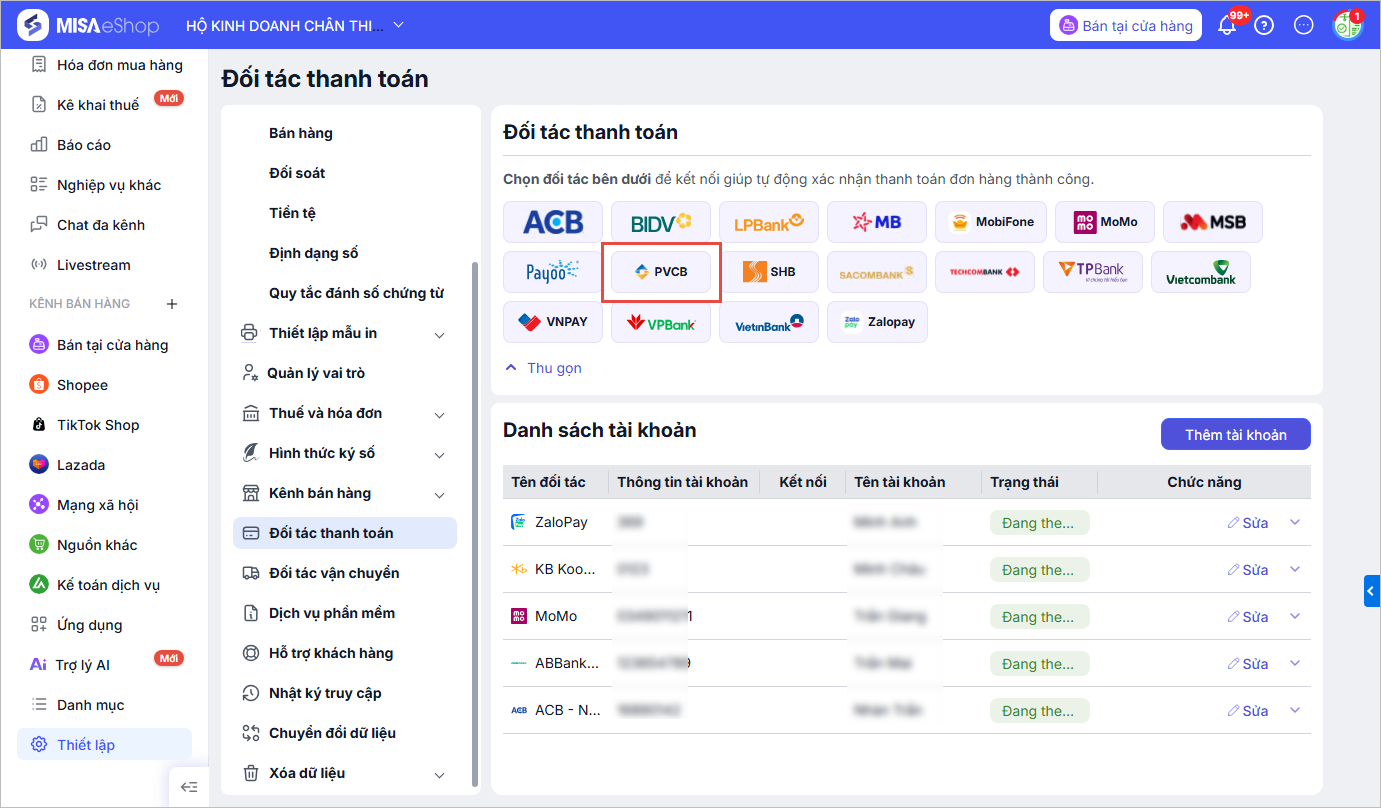Collapse the left sidebar menu

(189, 787)
